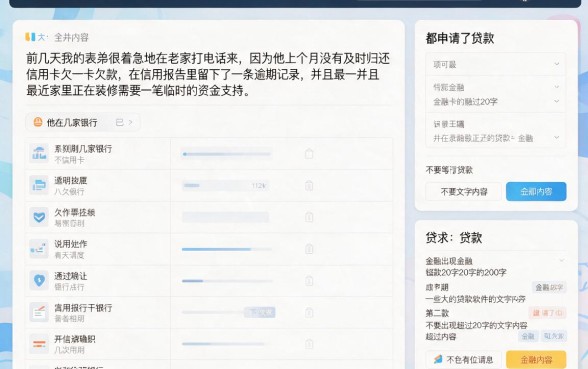Click the 都申请了贷款 heading
The width and height of the screenshot is (588, 369).
coord(460,38)
